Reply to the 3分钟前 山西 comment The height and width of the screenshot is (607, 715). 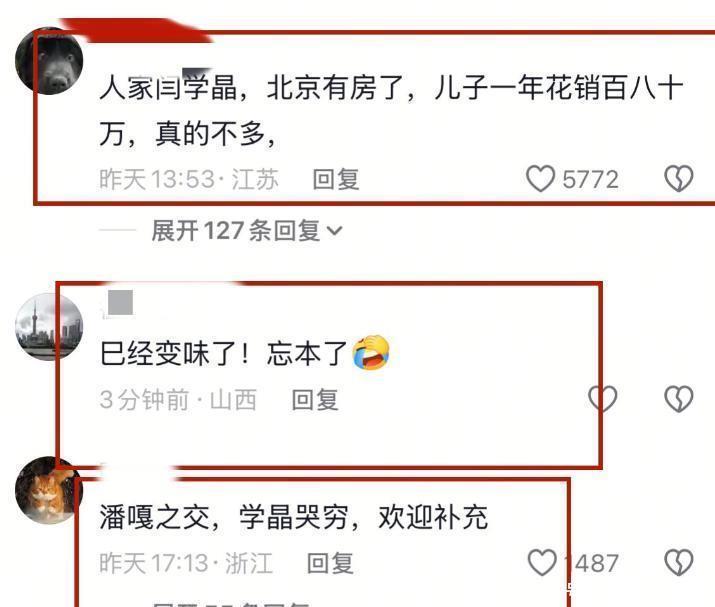(x=315, y=399)
